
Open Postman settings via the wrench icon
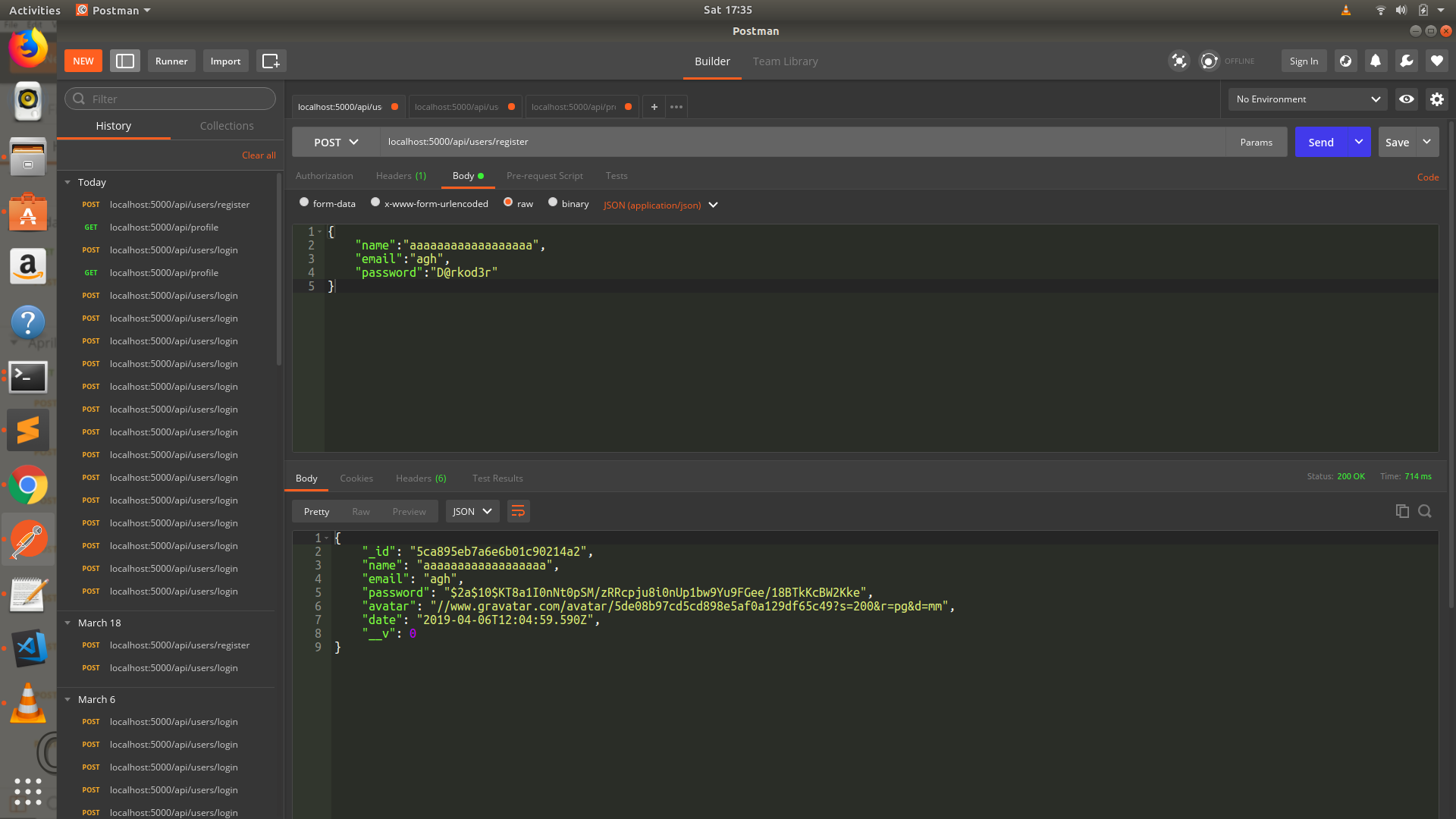coord(1407,61)
